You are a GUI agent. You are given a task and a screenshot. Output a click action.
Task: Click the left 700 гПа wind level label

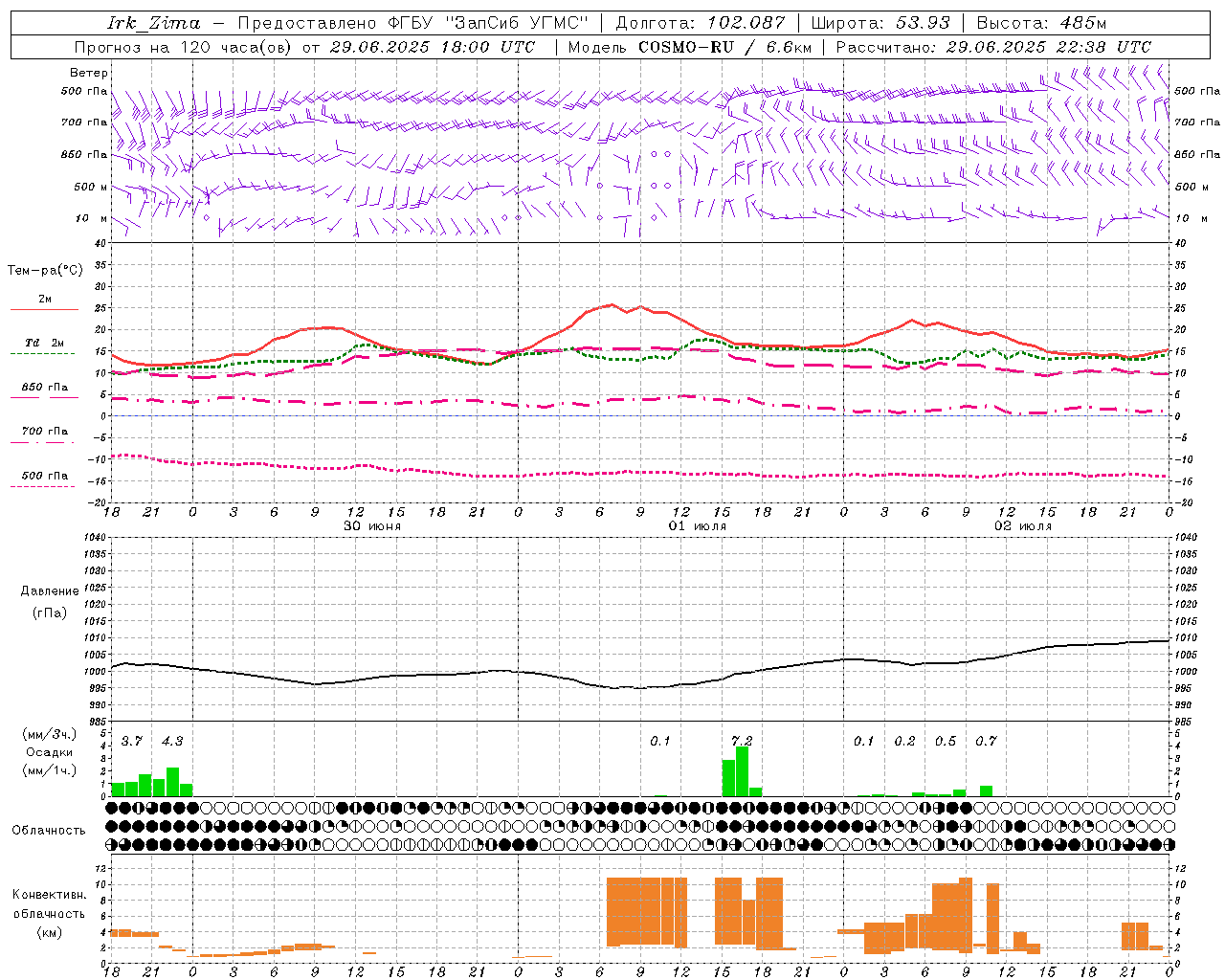click(84, 122)
